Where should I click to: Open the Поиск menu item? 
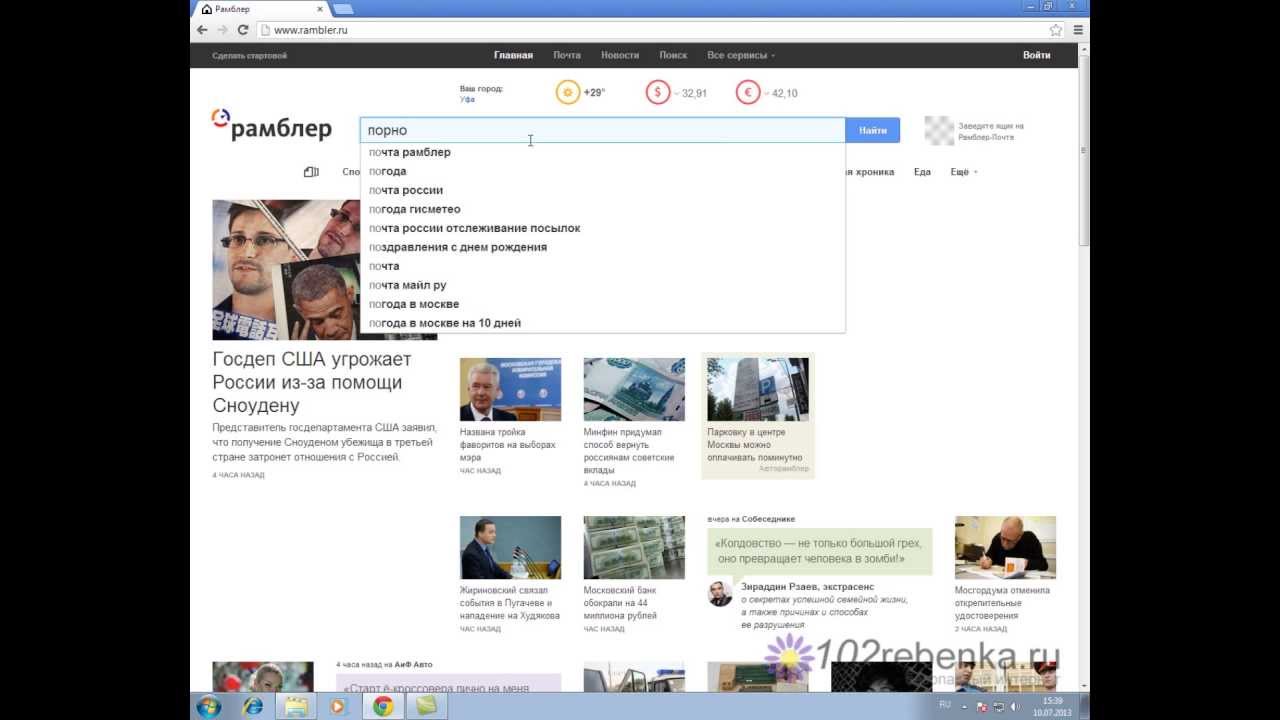point(673,55)
